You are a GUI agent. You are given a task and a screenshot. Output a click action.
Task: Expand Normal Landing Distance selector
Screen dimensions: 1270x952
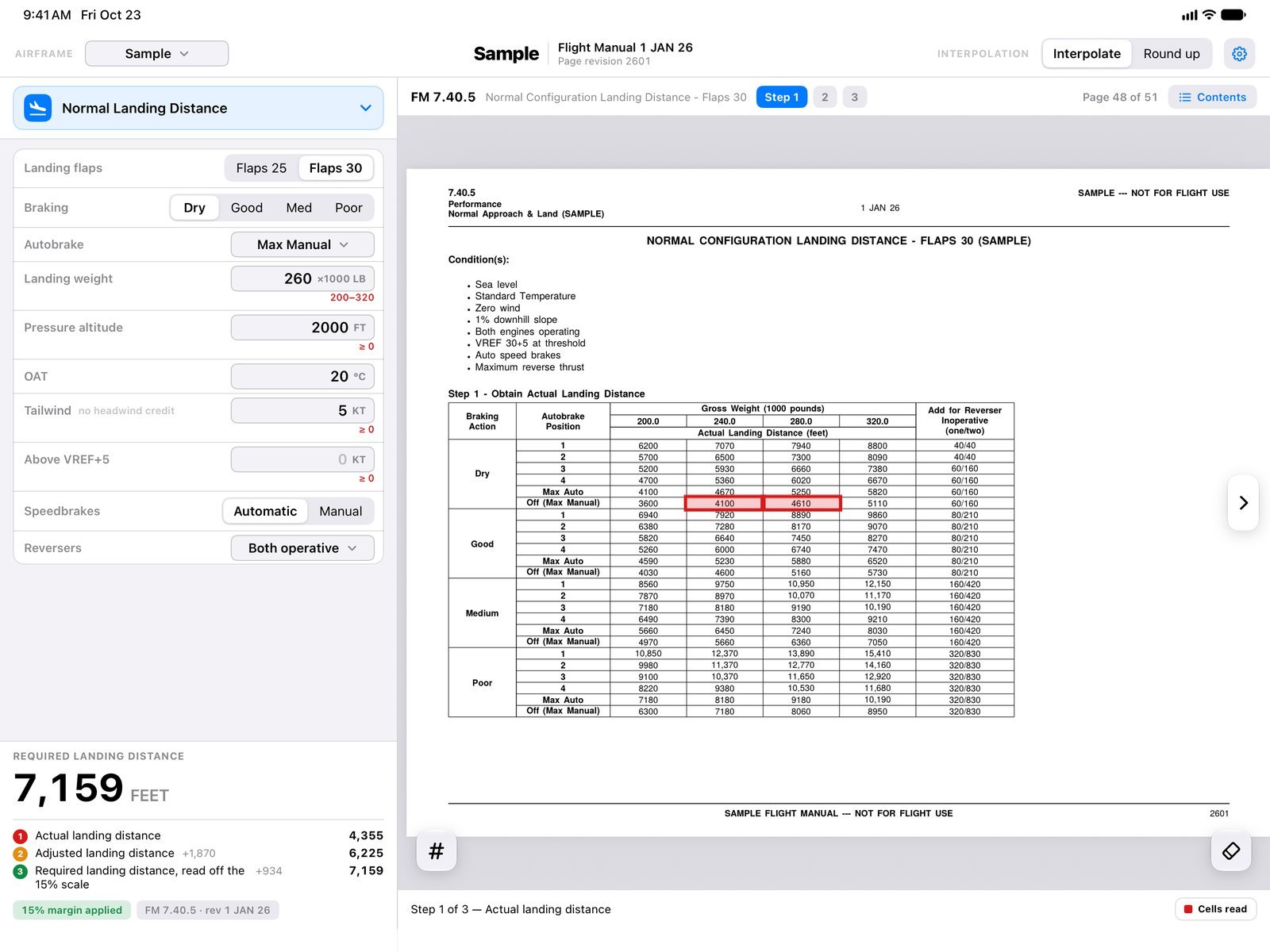point(198,108)
